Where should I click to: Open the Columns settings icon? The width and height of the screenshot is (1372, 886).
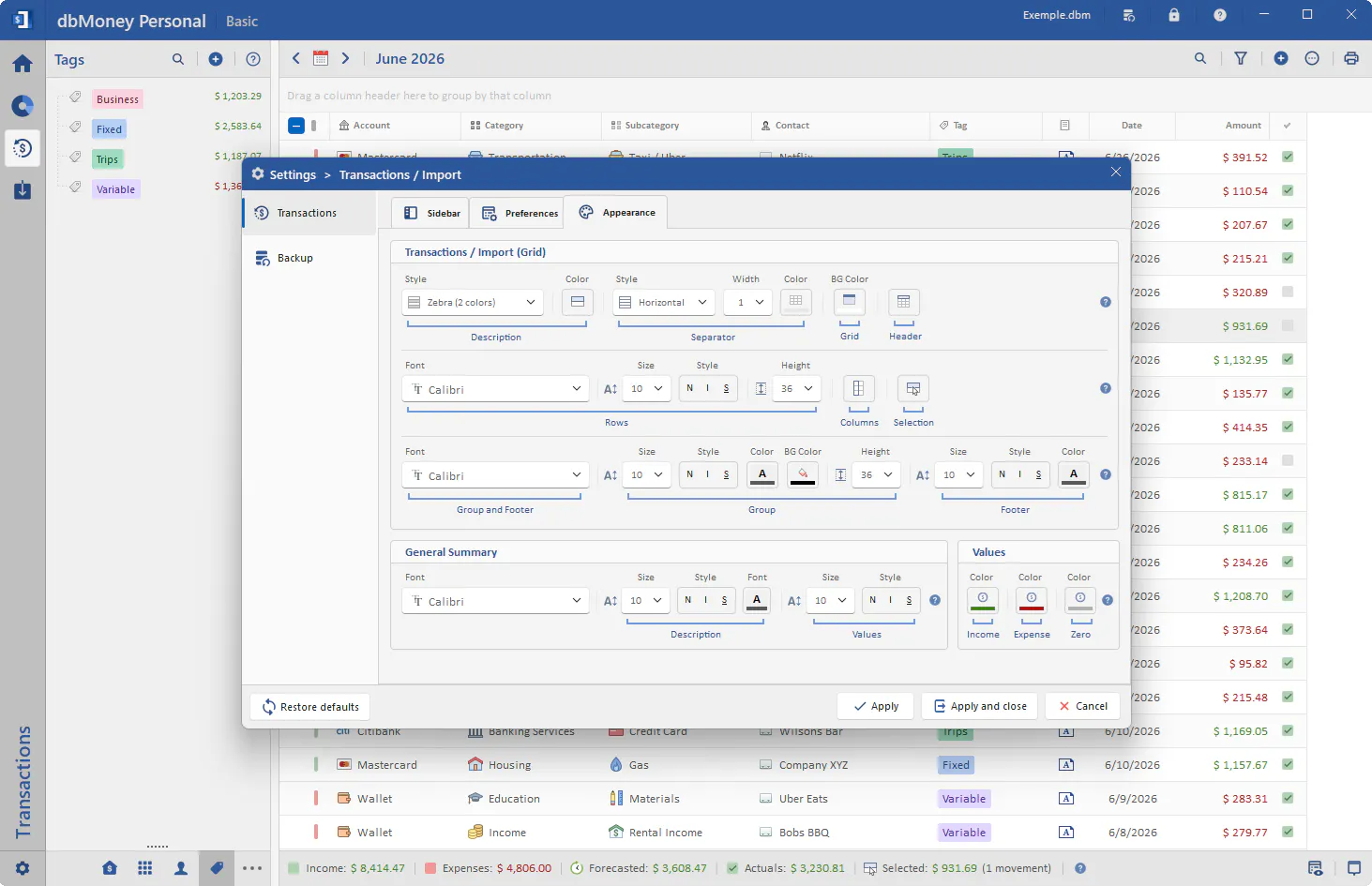pos(858,389)
